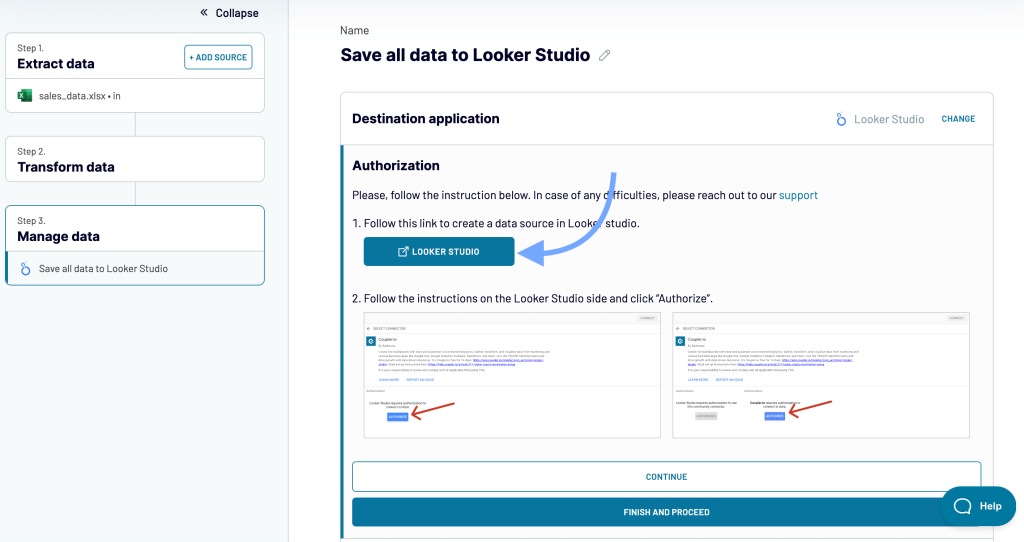
Task: Click the CONTINUE button
Action: click(666, 477)
